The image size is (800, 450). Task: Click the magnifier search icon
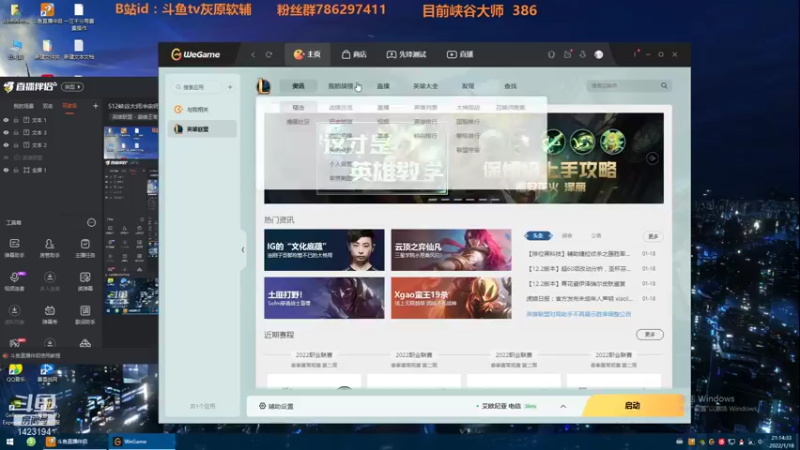(x=664, y=86)
